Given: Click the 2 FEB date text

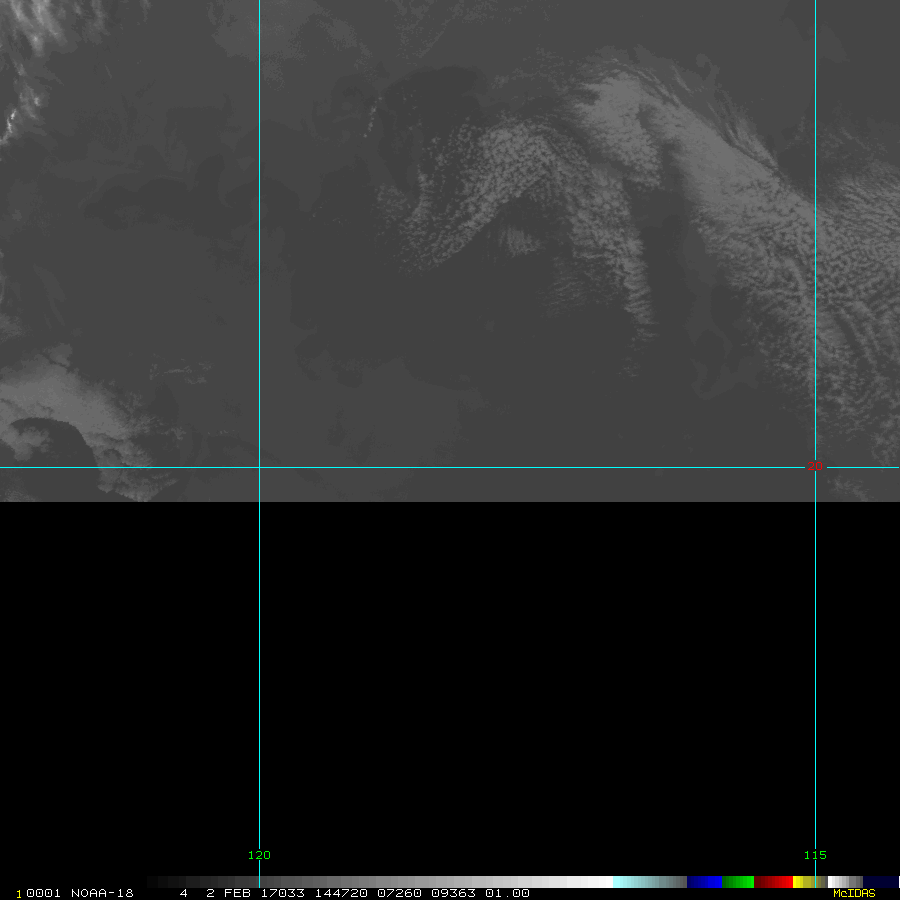Looking at the screenshot, I should (228, 893).
